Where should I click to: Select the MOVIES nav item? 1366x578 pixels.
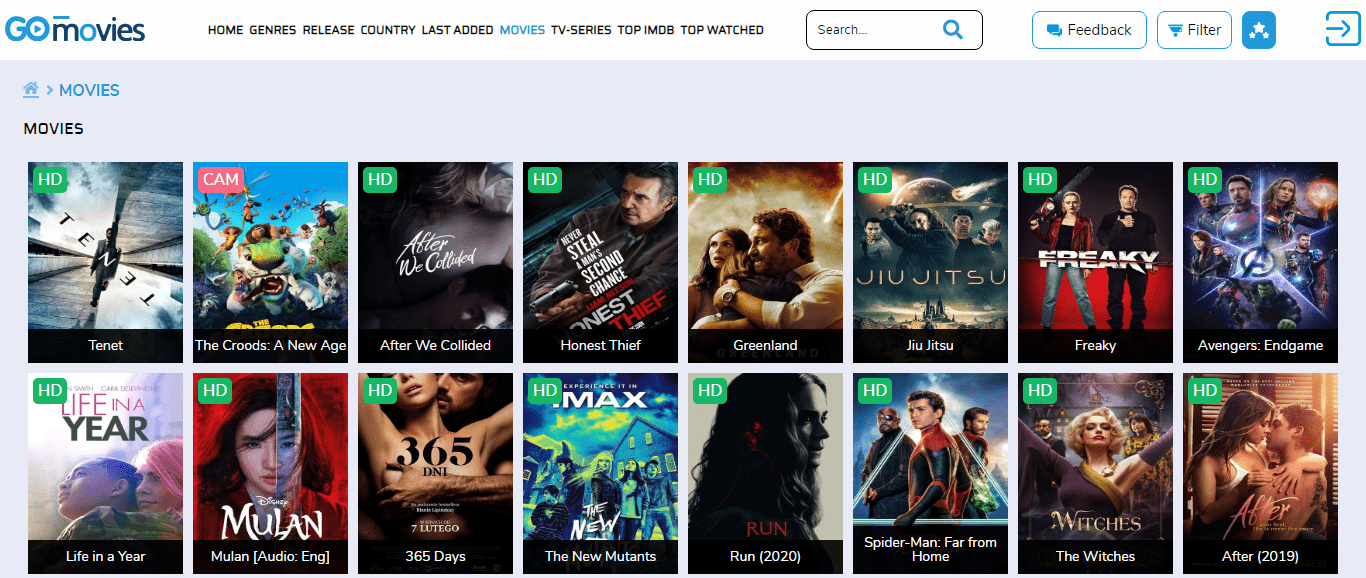tap(522, 30)
